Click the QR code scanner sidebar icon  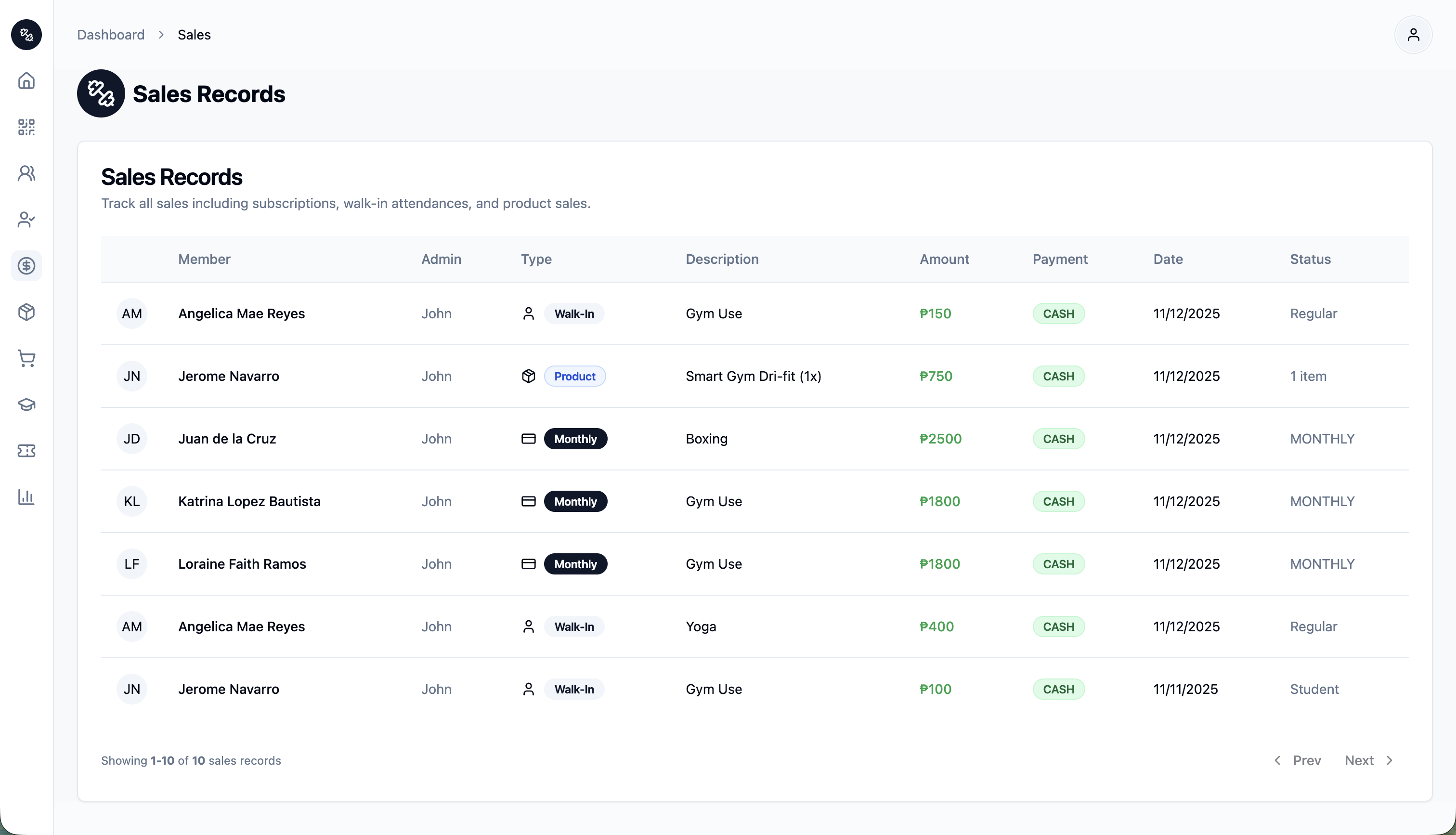click(x=26, y=127)
